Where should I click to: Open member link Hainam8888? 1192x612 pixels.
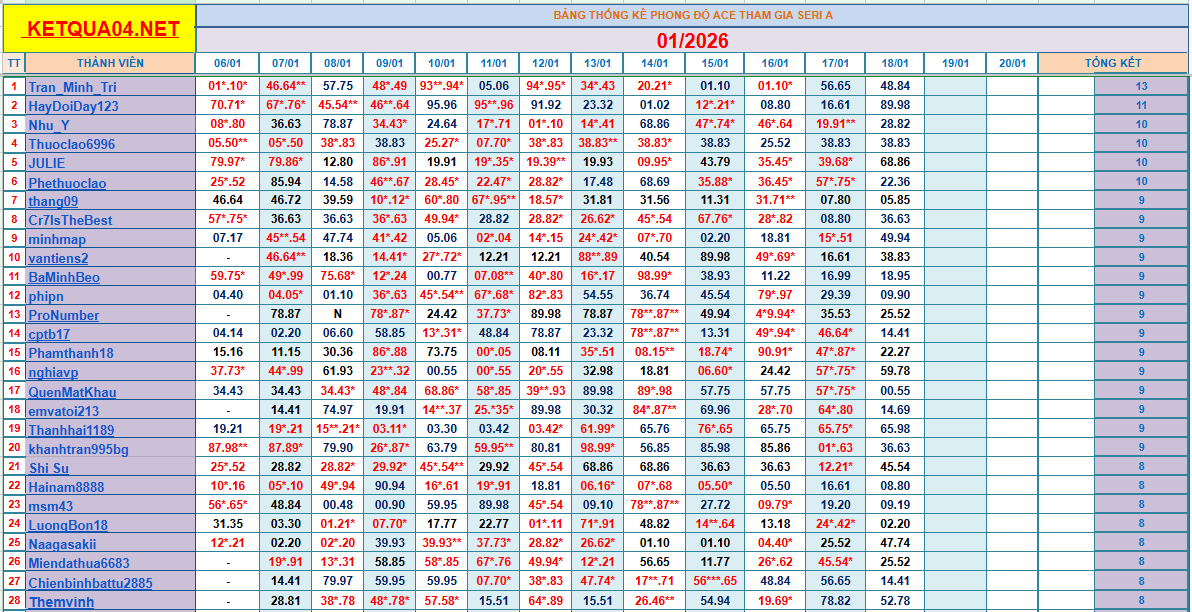point(66,487)
